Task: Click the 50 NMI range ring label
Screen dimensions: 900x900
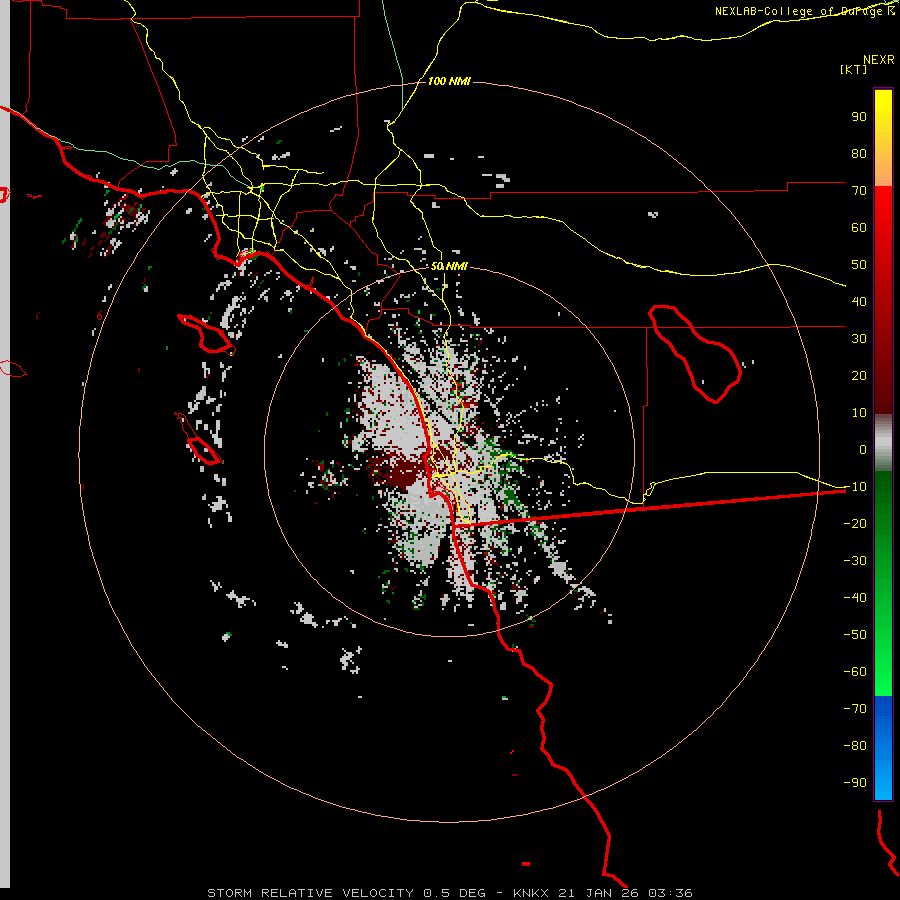Action: [x=449, y=266]
